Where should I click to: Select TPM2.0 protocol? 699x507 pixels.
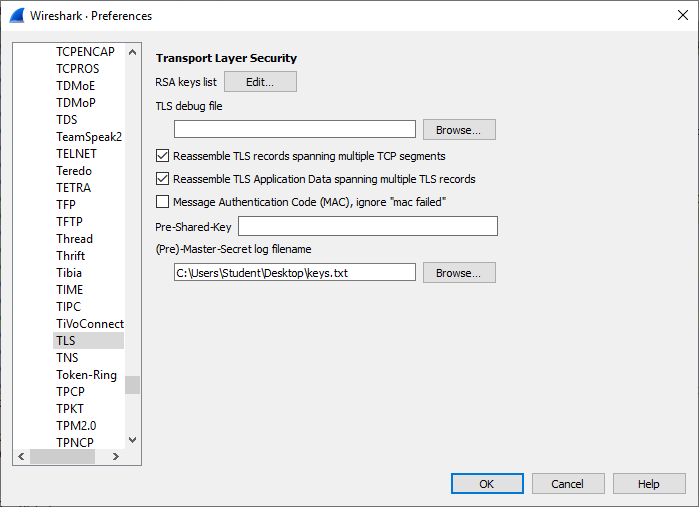pyautogui.click(x=76, y=425)
